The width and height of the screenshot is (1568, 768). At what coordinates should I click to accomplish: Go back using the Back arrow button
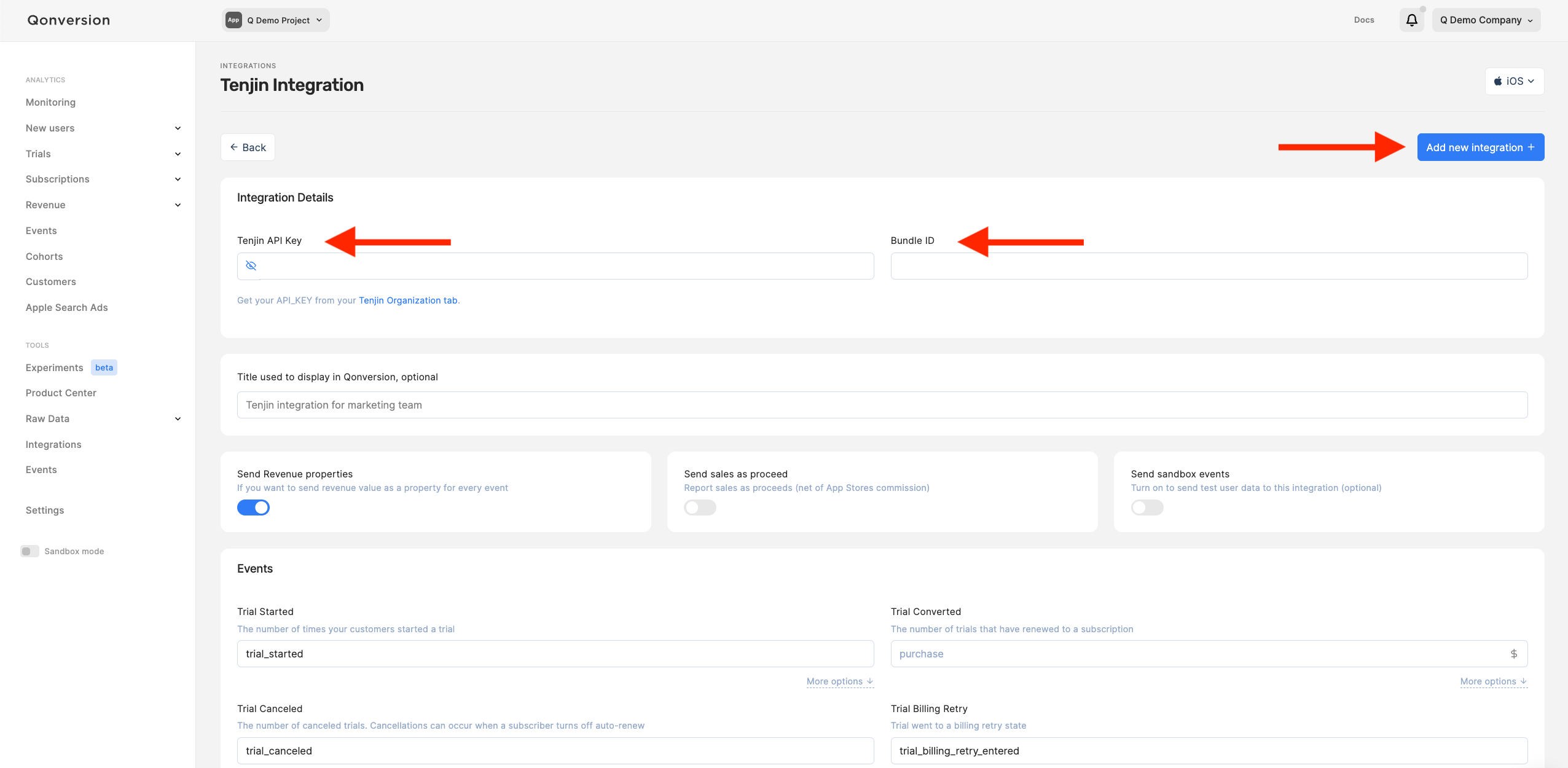tap(248, 147)
